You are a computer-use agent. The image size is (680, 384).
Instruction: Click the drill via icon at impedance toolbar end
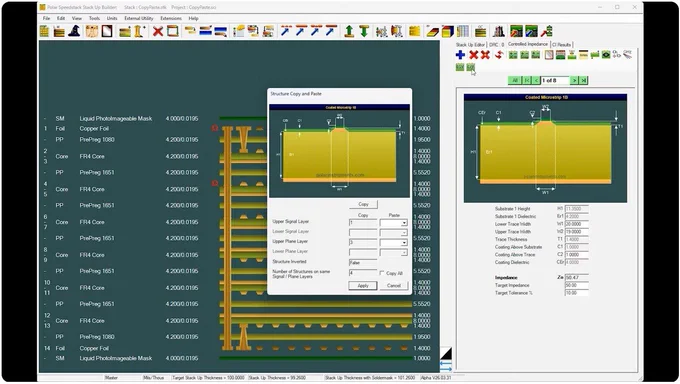click(627, 55)
